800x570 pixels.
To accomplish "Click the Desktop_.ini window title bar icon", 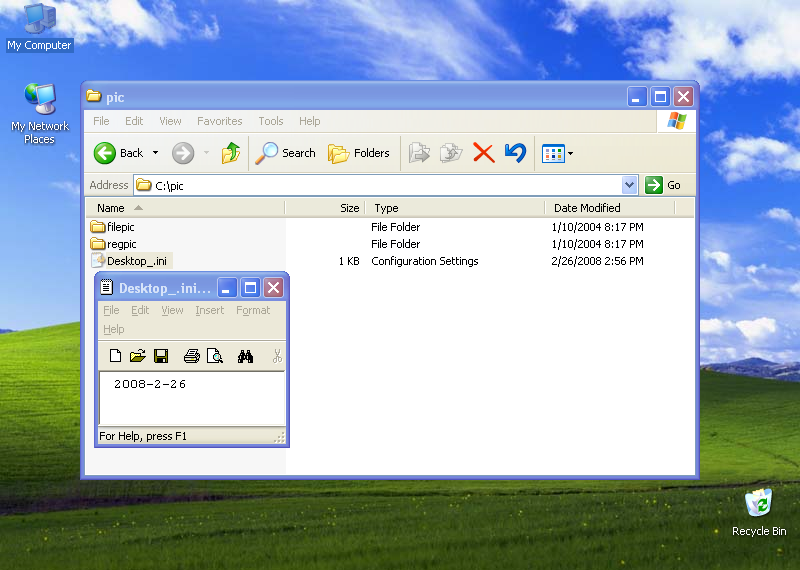I will tap(106, 287).
